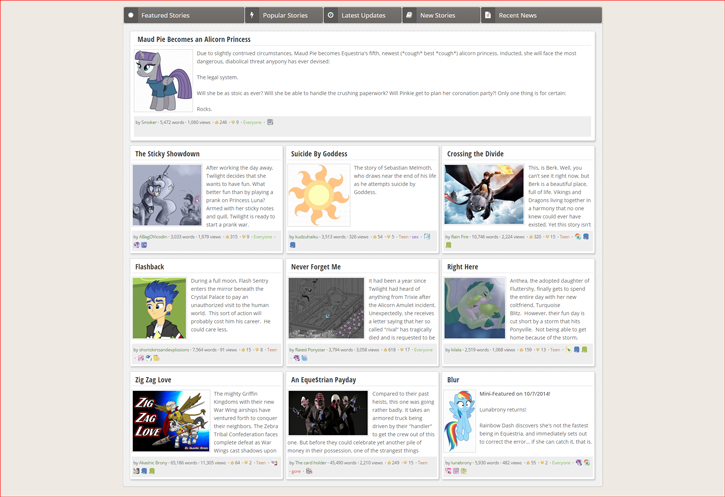
Task: Click the green tag icon below Rain Fire byline
Action: [x=449, y=245]
